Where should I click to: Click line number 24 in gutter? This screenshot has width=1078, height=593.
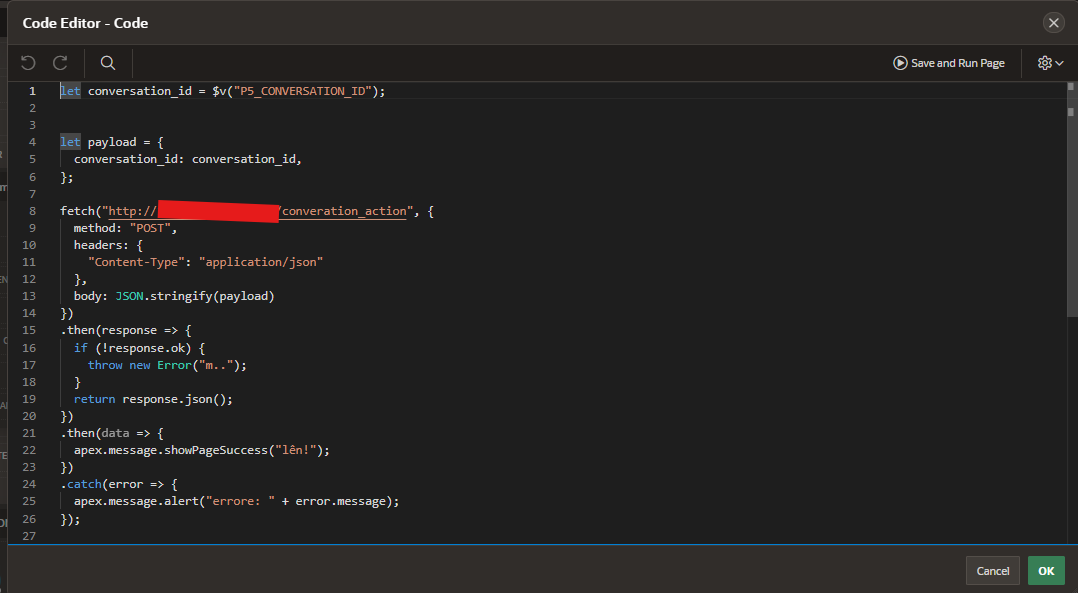point(29,484)
